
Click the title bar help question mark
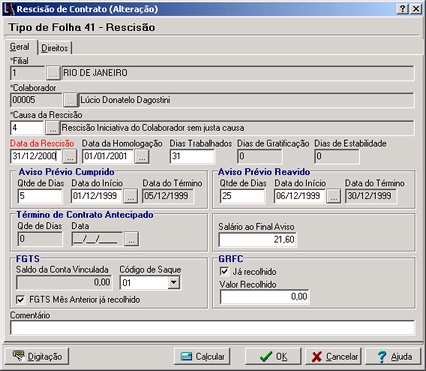[403, 9]
